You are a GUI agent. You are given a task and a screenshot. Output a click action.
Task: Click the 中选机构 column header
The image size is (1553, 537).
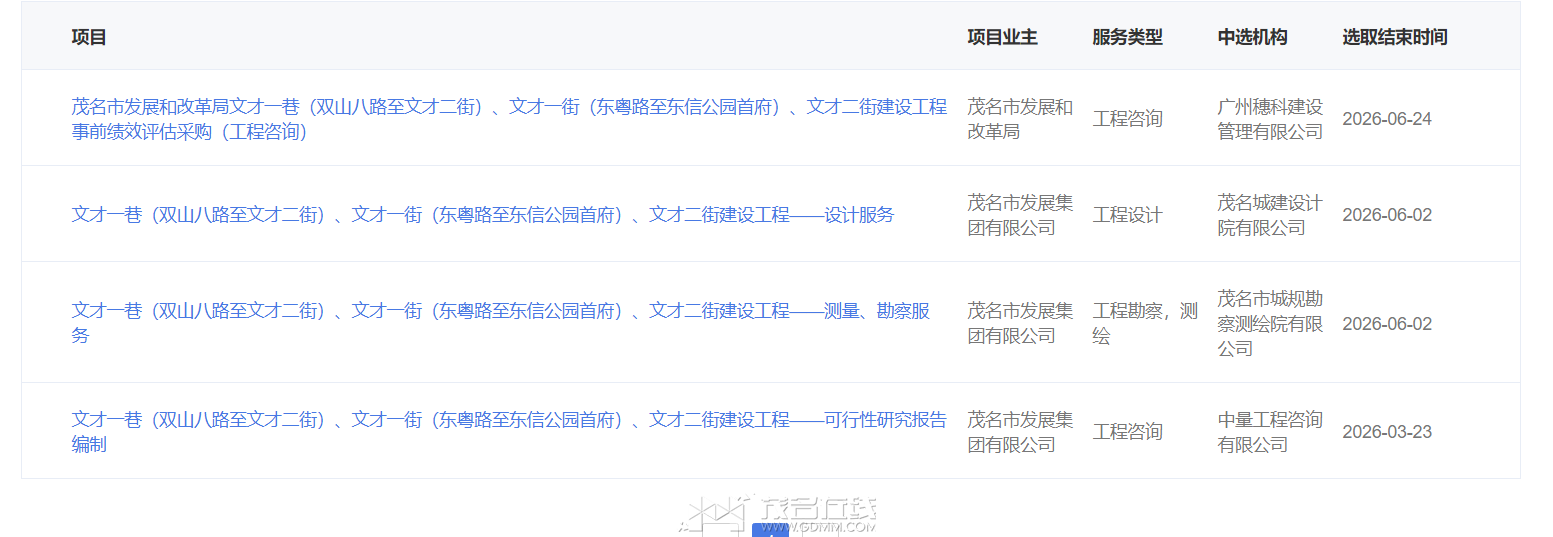1252,37
